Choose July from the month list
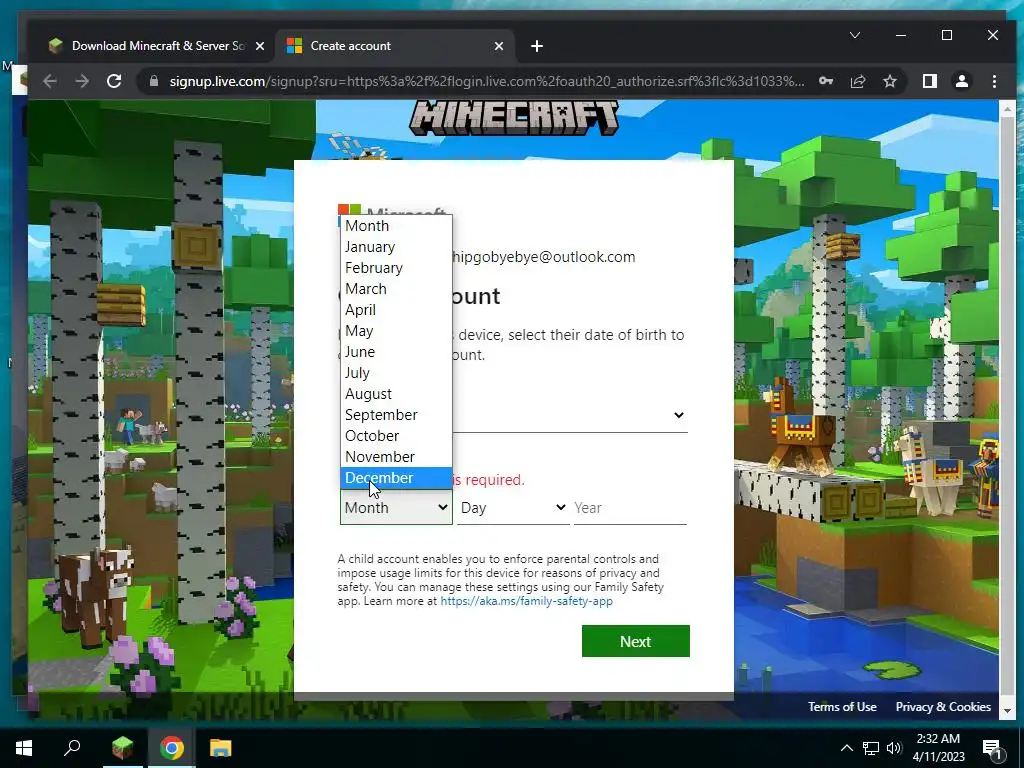The image size is (1024, 768). (x=396, y=373)
